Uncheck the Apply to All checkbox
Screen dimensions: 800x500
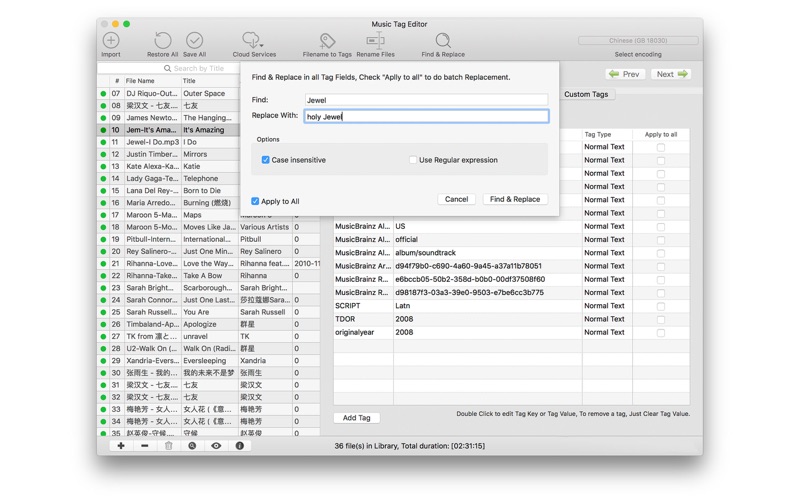point(255,201)
